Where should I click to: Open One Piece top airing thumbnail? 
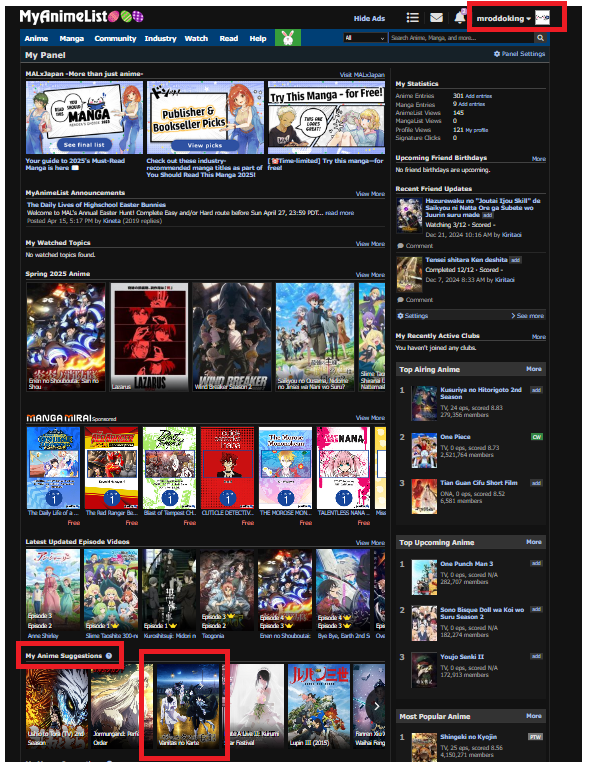click(x=424, y=450)
